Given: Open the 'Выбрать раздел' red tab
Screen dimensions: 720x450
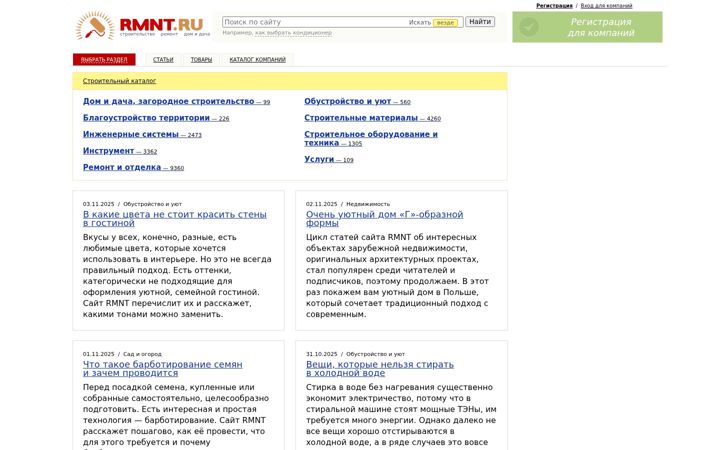Looking at the screenshot, I should pyautogui.click(x=104, y=60).
